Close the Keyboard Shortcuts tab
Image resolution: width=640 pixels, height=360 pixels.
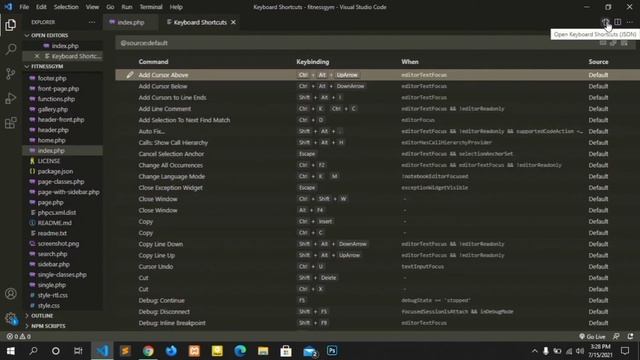pyautogui.click(x=233, y=22)
